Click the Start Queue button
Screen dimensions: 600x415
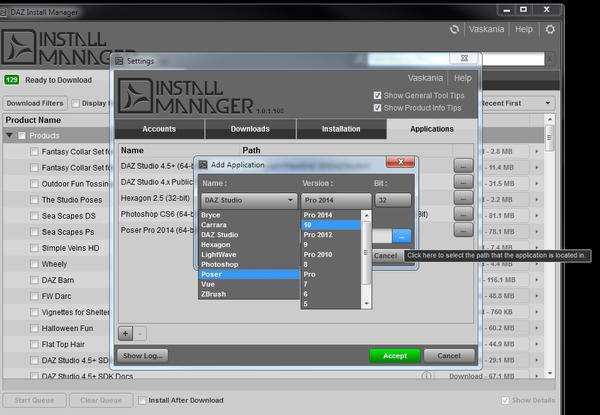point(34,400)
